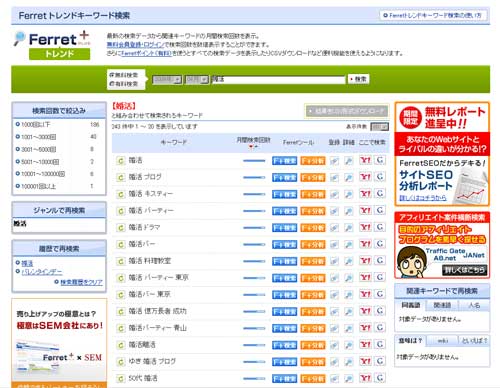Click 婚活 genre field in ジャンルで再検索

coord(59,224)
